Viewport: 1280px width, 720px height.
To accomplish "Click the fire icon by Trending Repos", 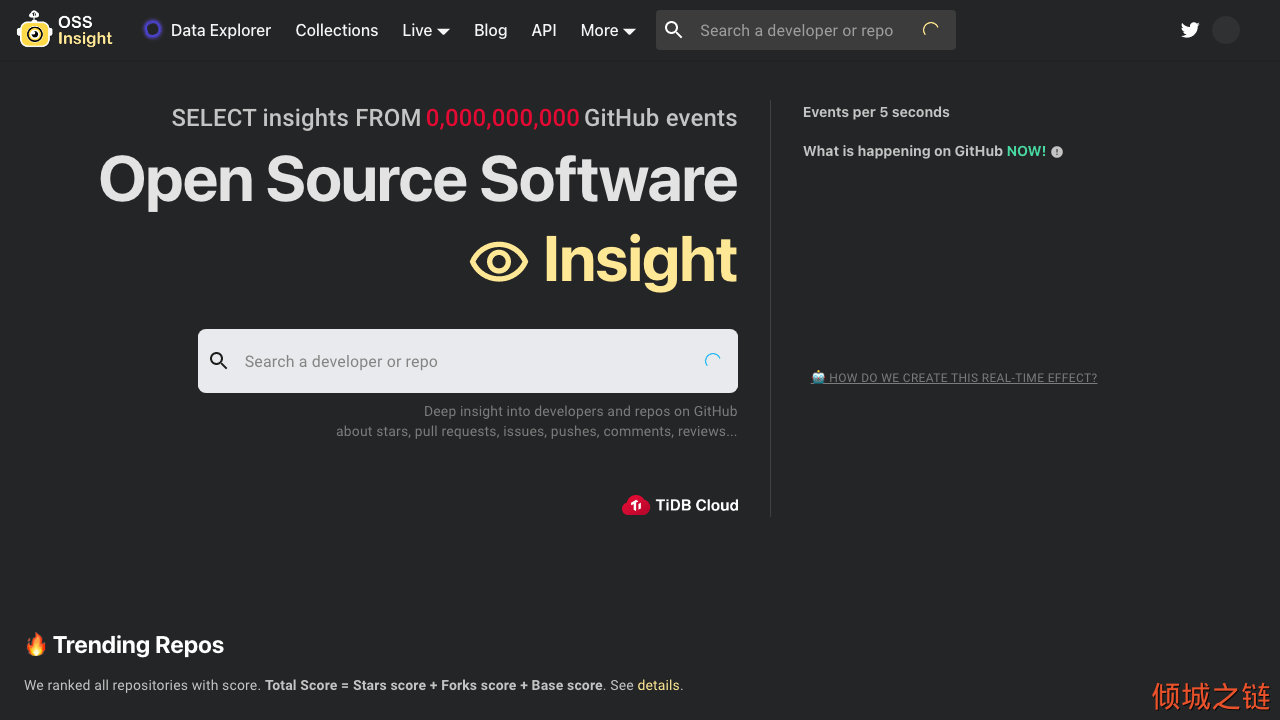I will 36,644.
